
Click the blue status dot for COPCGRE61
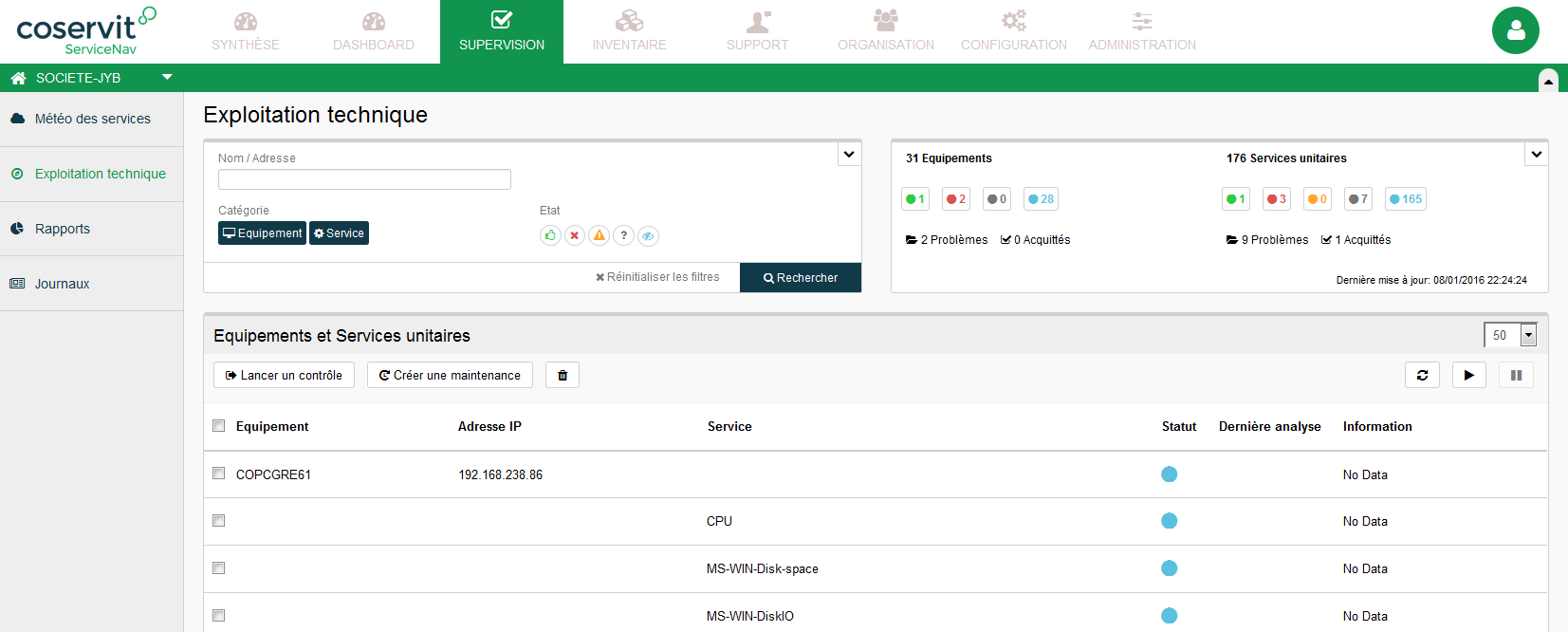[1170, 474]
